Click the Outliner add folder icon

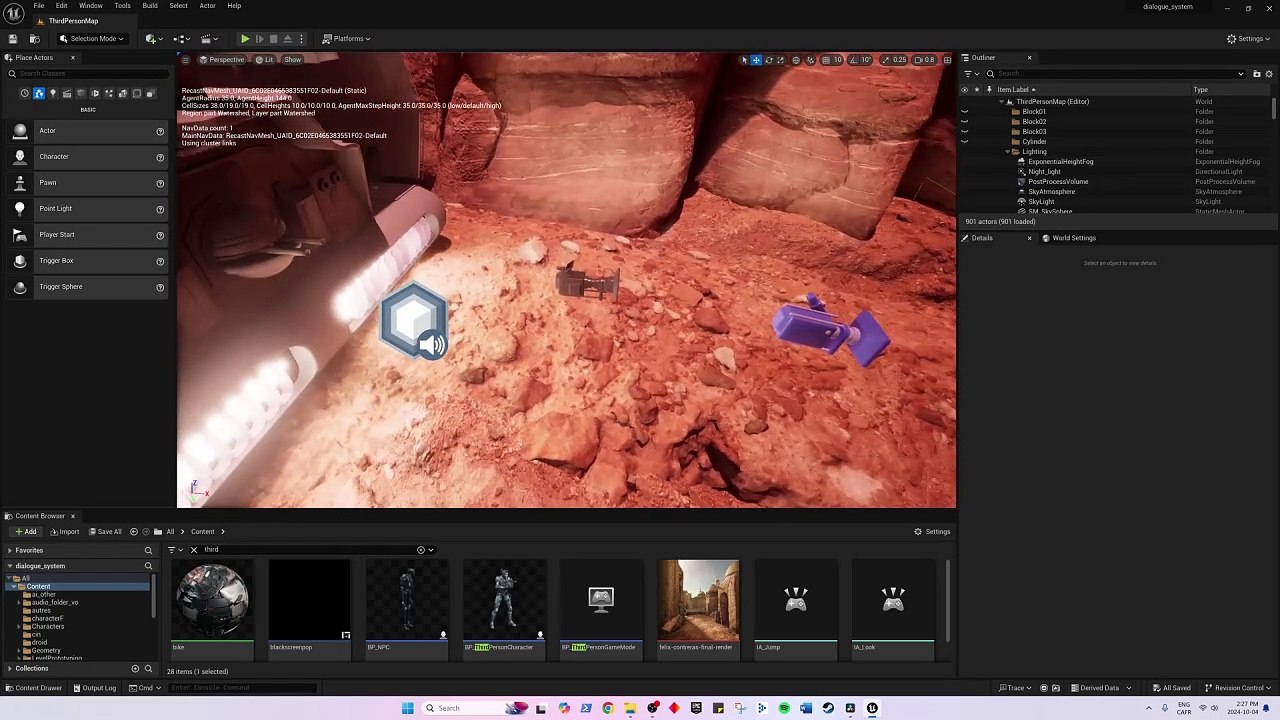[1256, 74]
